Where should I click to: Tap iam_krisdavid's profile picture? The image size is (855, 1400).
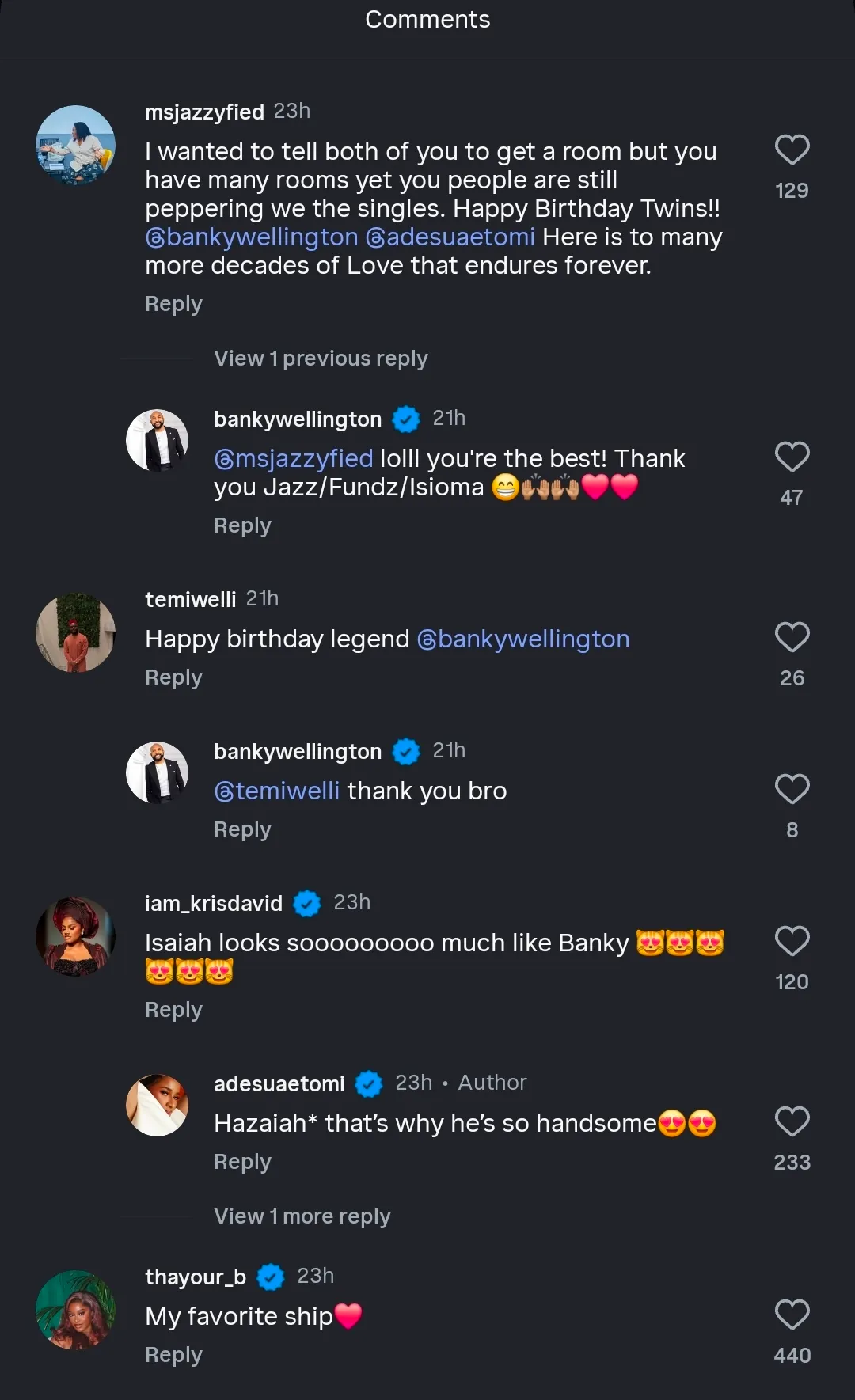pos(76,936)
